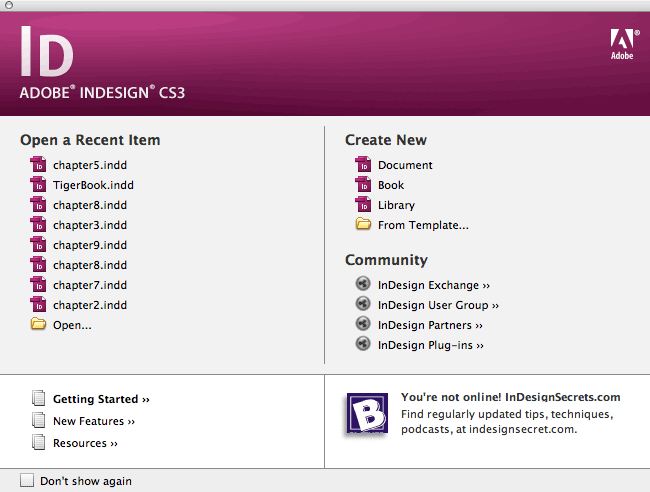This screenshot has width=650, height=492.
Task: Open the New Features link
Action: pyautogui.click(x=94, y=421)
